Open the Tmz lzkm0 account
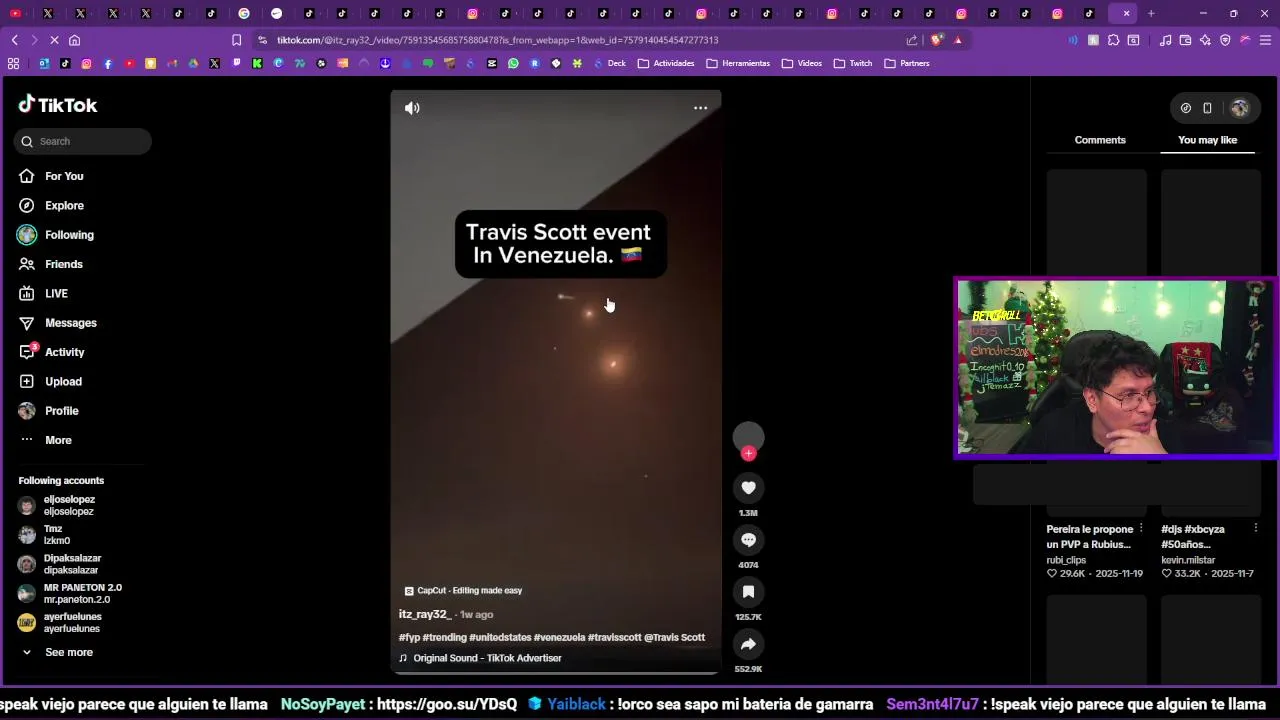The height and width of the screenshot is (720, 1280). click(x=50, y=534)
